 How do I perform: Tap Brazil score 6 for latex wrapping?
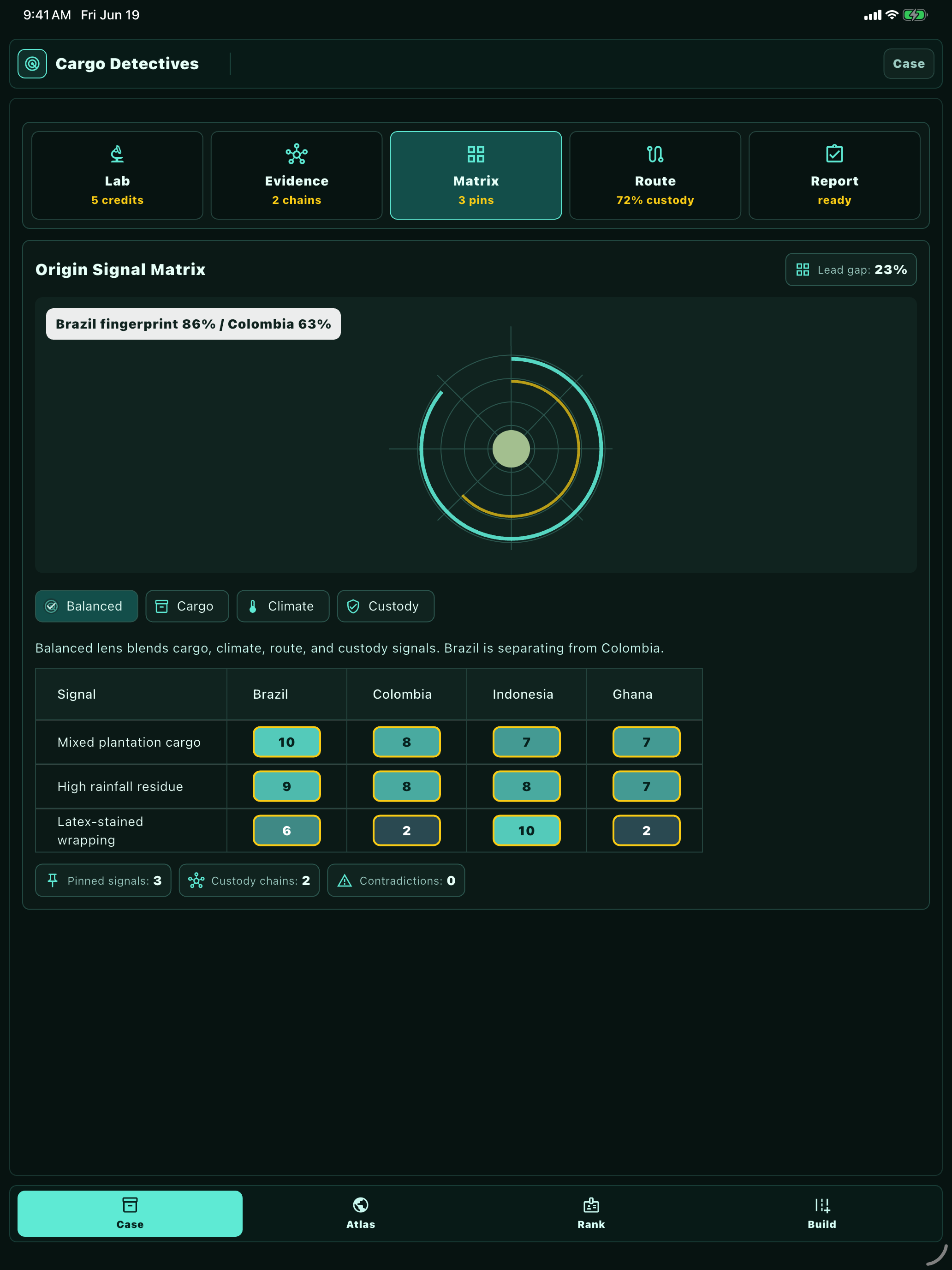pos(287,830)
